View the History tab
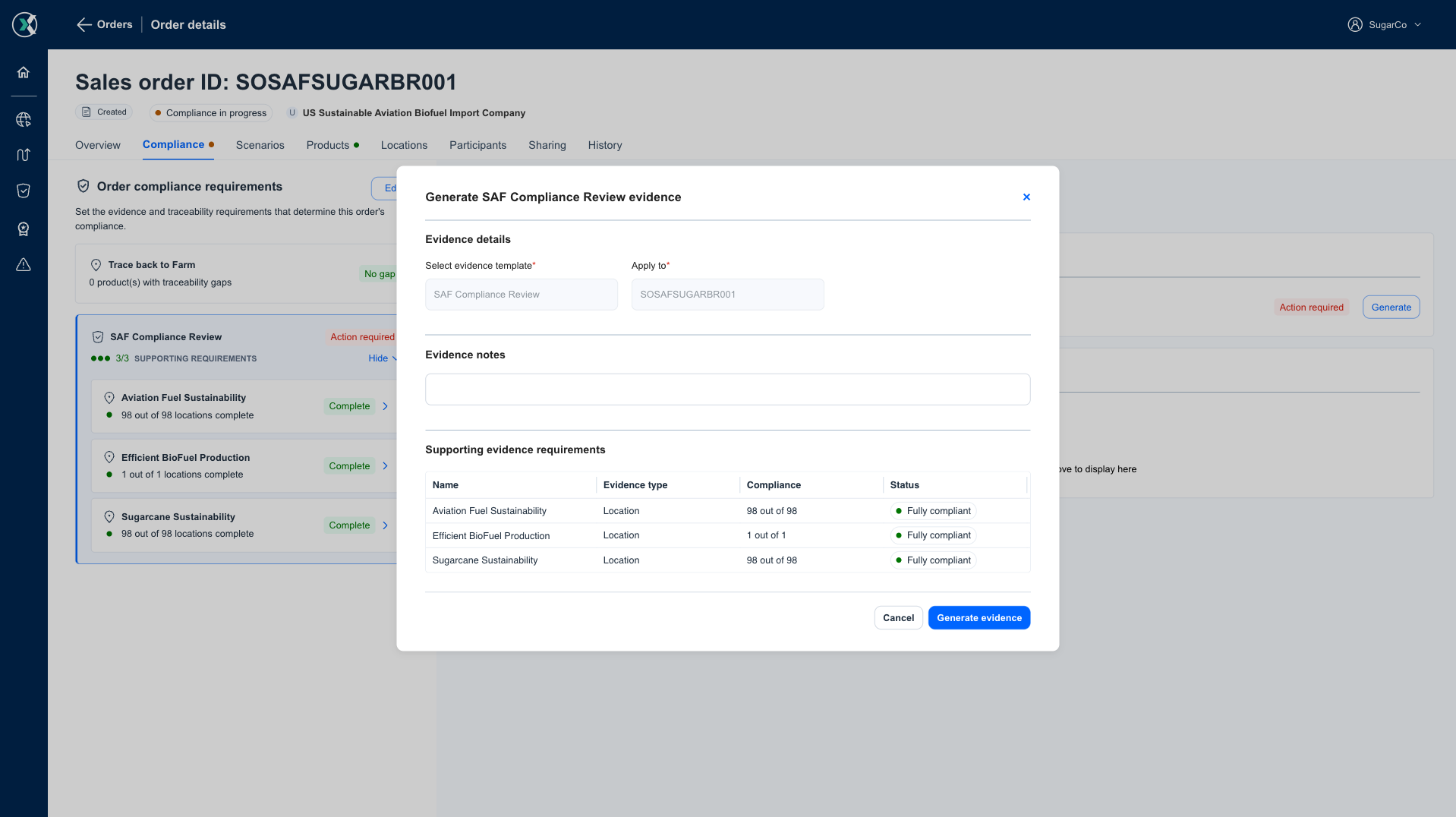 pyautogui.click(x=605, y=145)
